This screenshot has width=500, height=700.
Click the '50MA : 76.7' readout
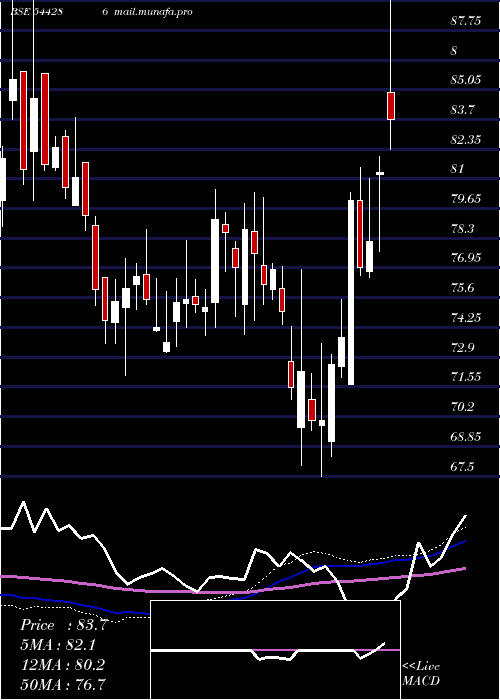pos(63,684)
